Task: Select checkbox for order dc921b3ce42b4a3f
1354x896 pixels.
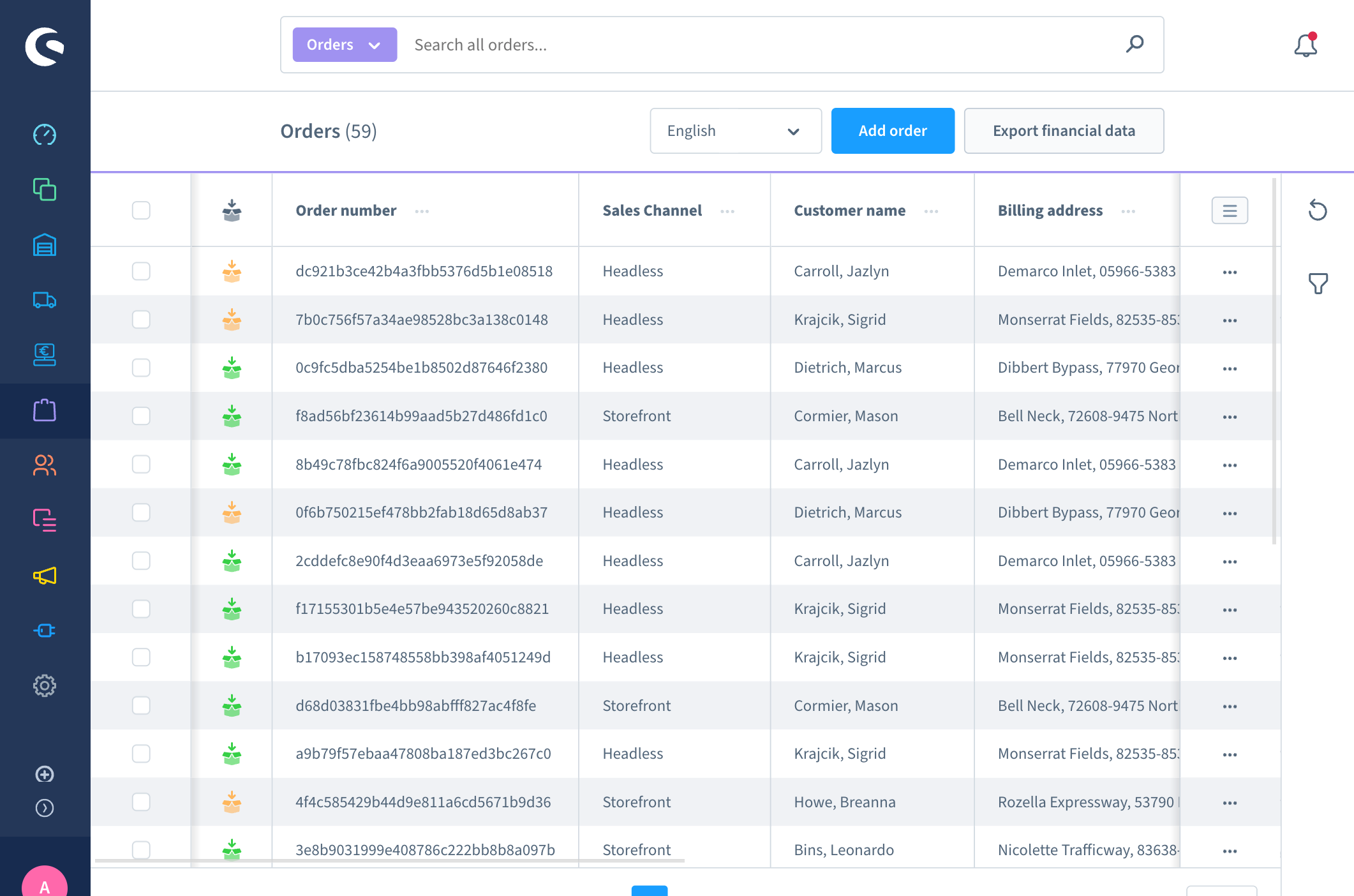Action: click(x=141, y=271)
